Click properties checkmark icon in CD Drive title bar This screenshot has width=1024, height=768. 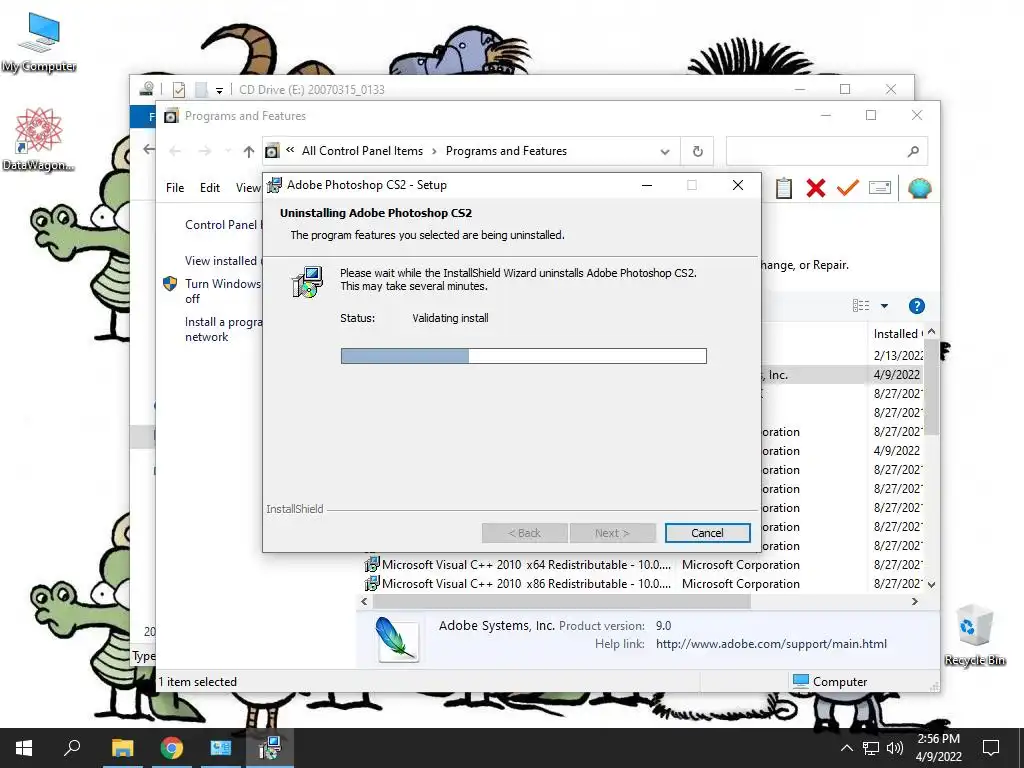[x=179, y=89]
